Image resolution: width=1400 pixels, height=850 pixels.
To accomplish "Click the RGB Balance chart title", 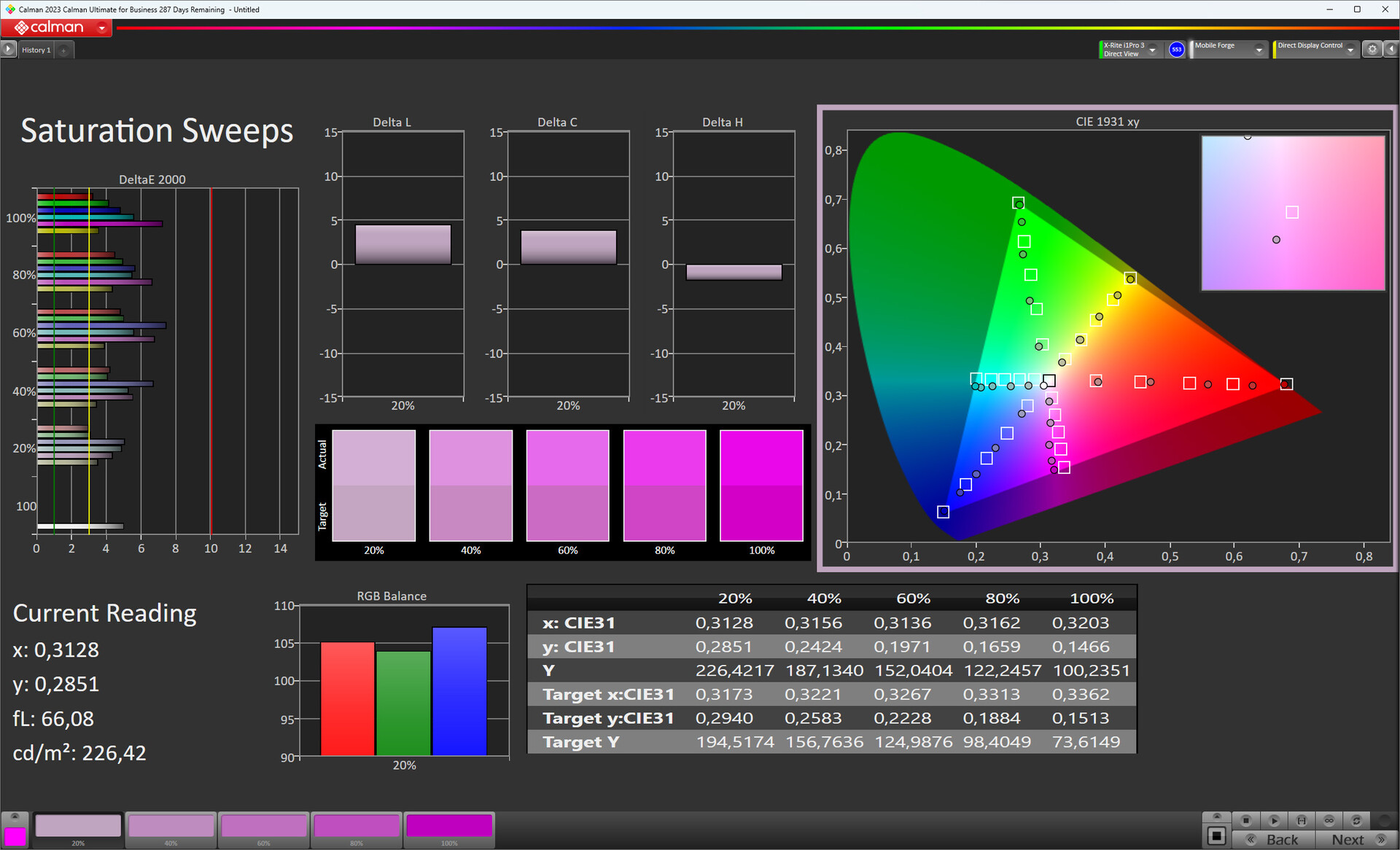I will tap(392, 596).
